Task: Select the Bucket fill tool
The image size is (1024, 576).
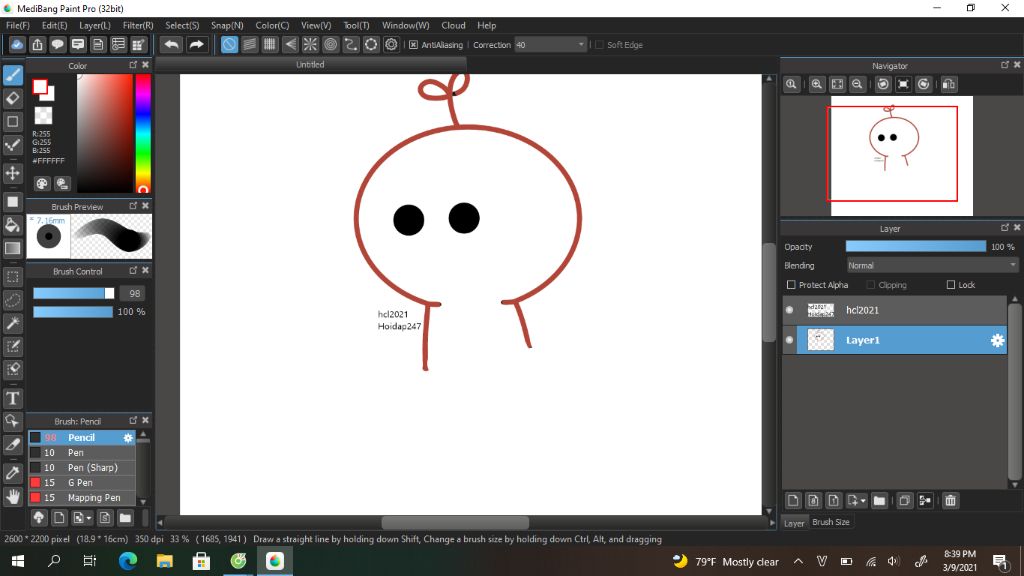Action: tap(12, 225)
